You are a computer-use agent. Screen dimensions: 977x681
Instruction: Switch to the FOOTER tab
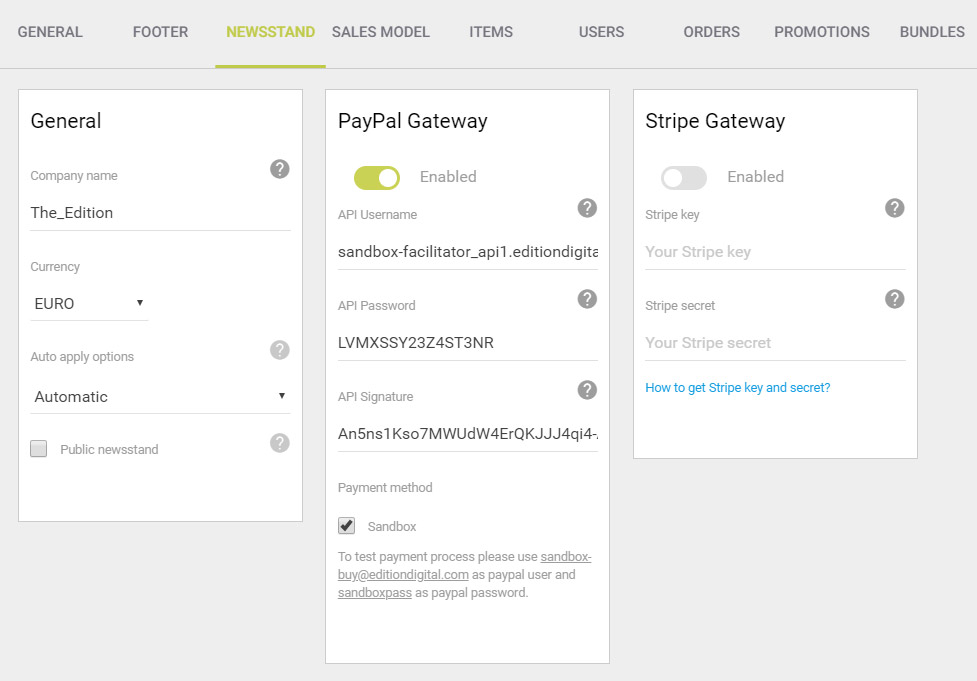point(160,32)
